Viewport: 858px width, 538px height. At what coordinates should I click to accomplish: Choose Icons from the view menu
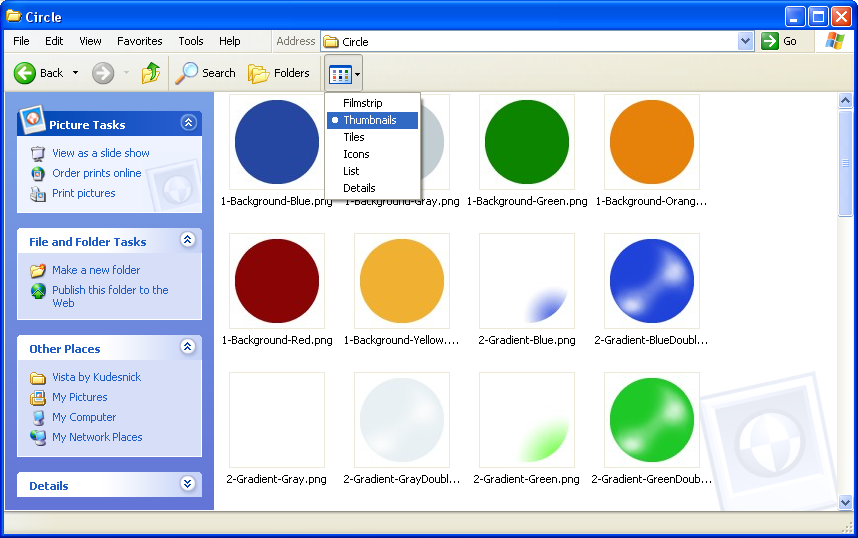coord(372,154)
